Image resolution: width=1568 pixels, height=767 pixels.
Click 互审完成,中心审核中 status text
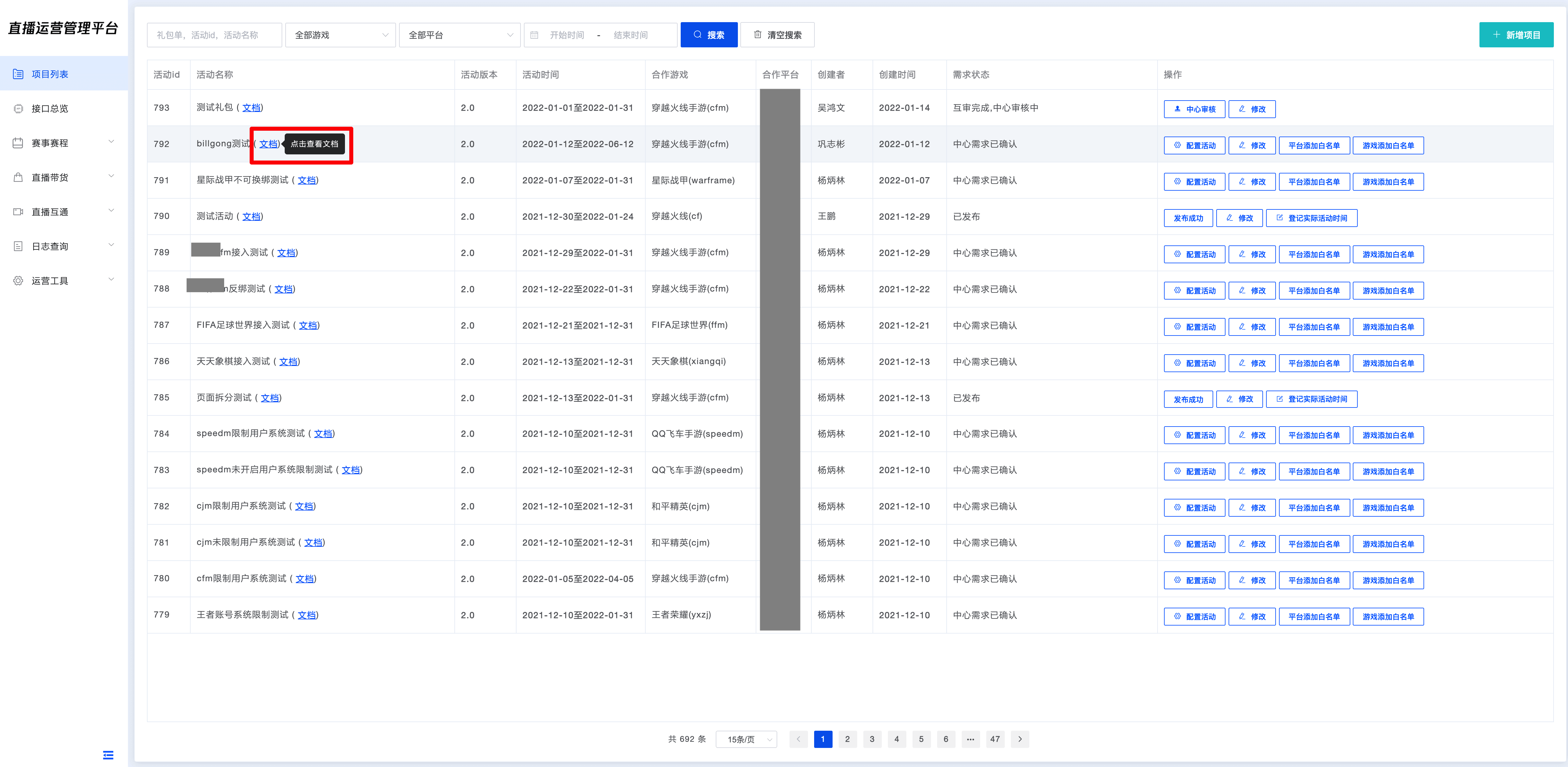click(996, 108)
